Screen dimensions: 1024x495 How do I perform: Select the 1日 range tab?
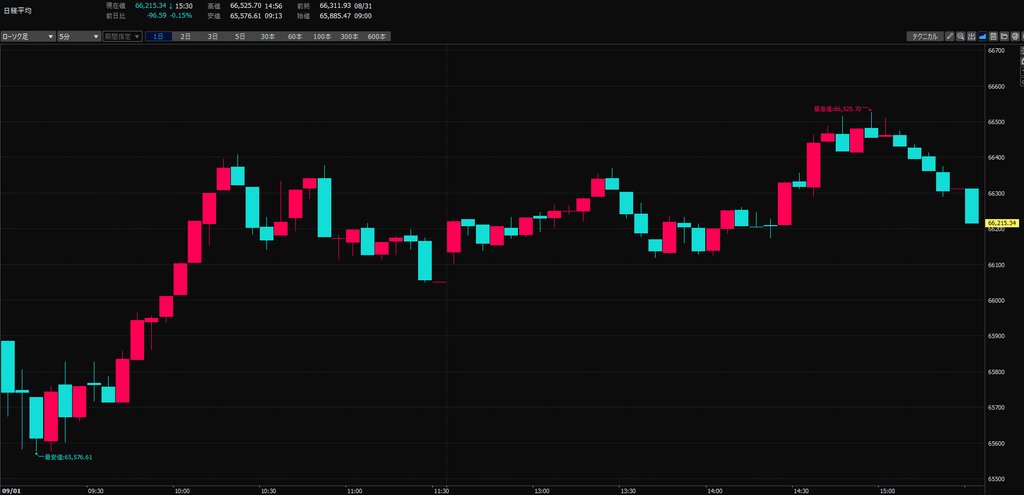159,37
